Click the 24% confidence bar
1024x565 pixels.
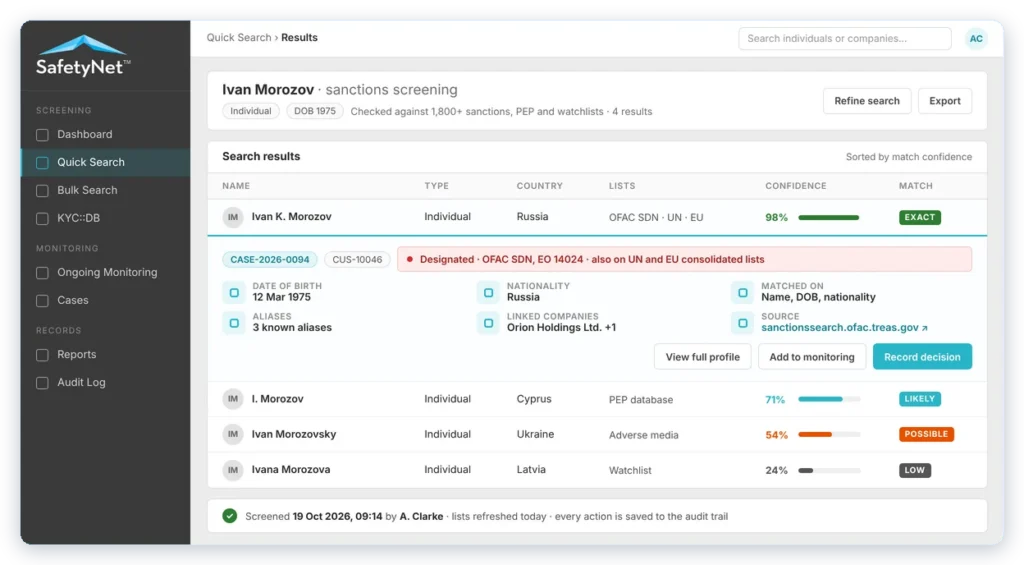pyautogui.click(x=829, y=470)
